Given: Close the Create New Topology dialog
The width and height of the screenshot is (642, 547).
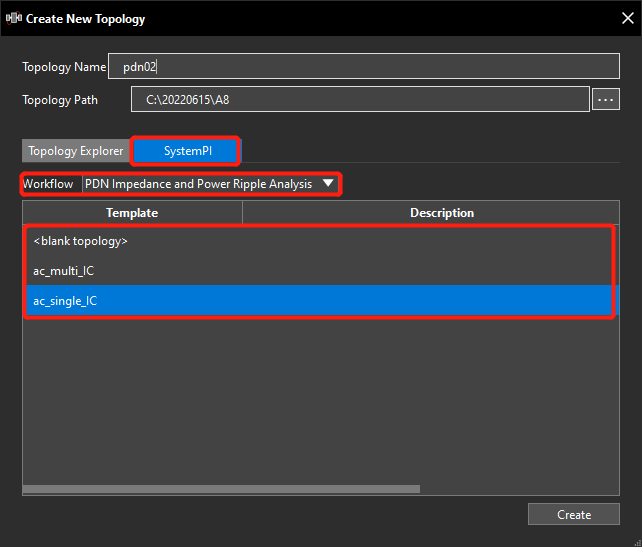Looking at the screenshot, I should pyautogui.click(x=628, y=18).
